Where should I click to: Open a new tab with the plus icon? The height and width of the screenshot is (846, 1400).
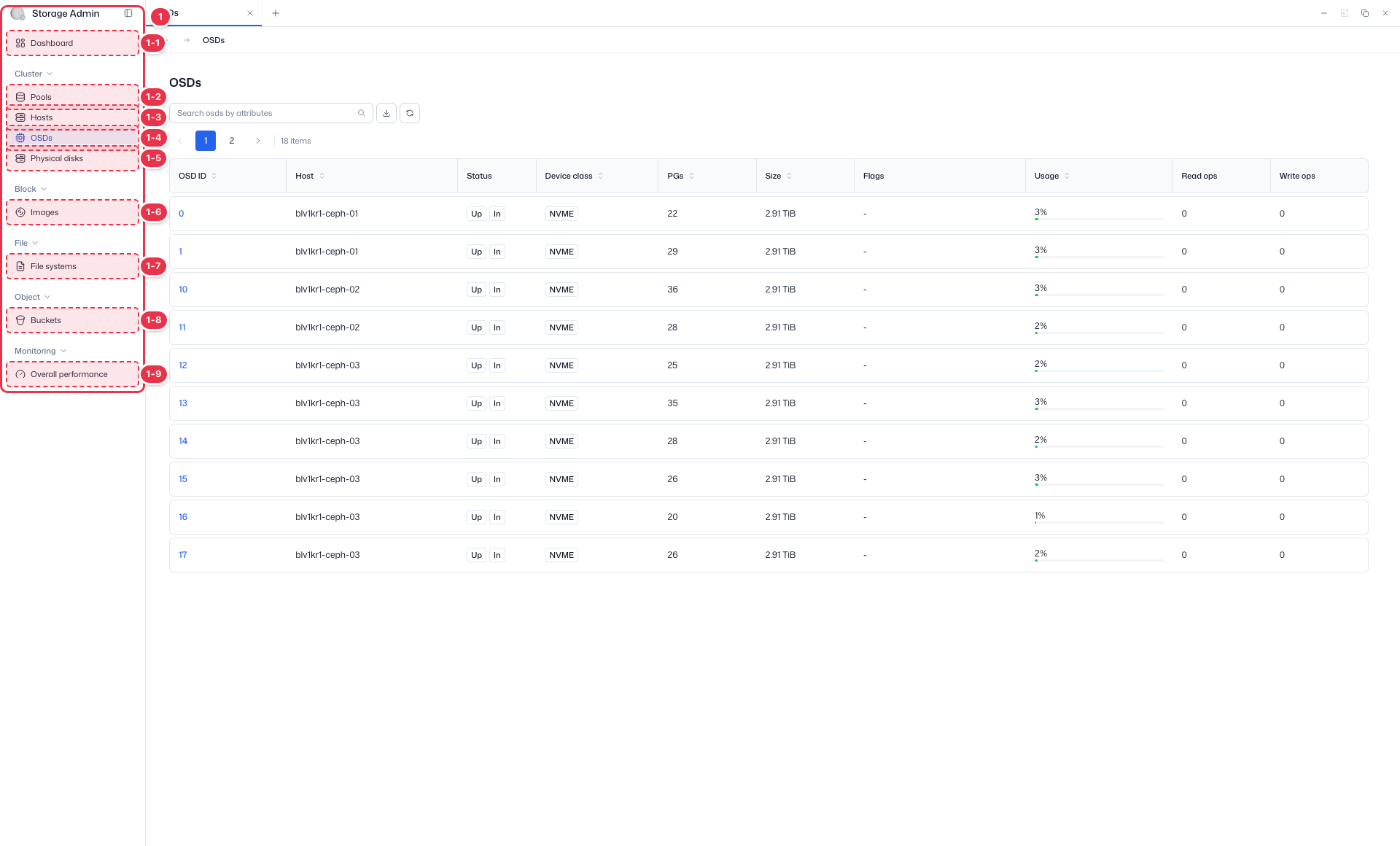point(276,13)
